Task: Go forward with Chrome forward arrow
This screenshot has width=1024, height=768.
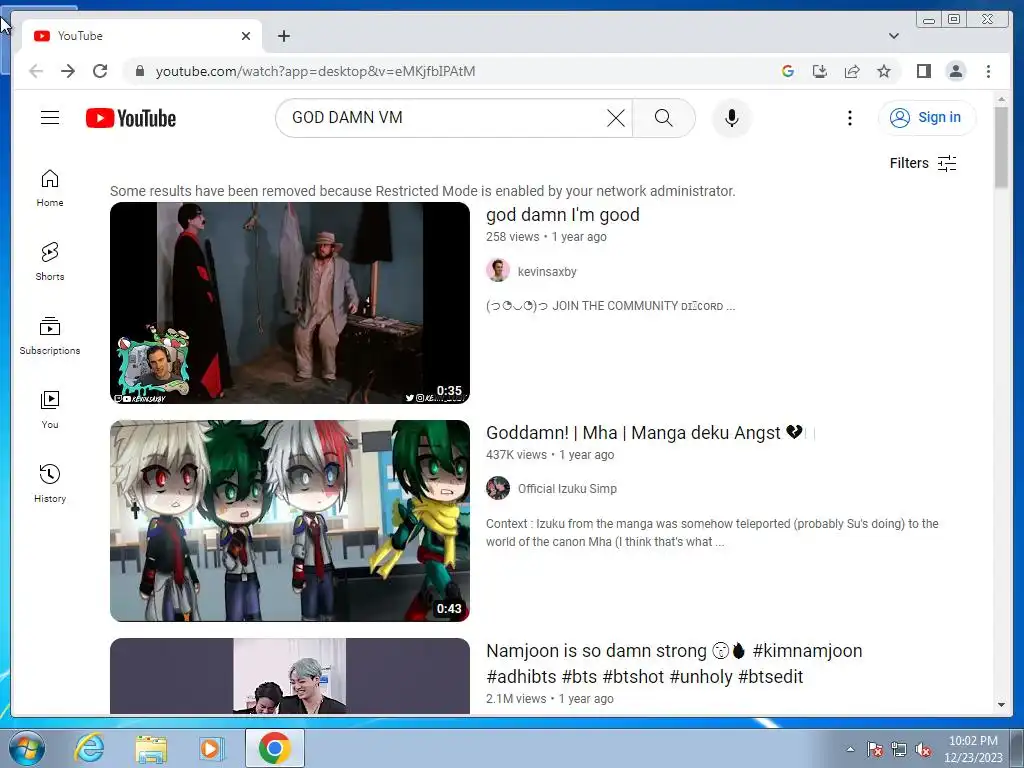Action: point(68,71)
